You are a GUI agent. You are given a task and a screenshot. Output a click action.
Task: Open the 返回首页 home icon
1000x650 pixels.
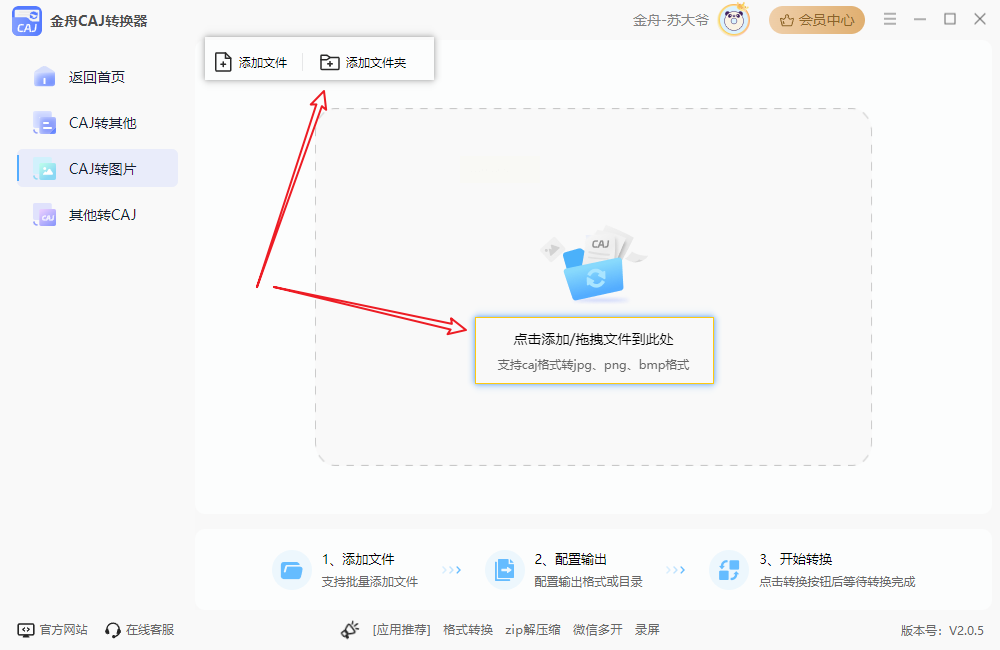45,77
